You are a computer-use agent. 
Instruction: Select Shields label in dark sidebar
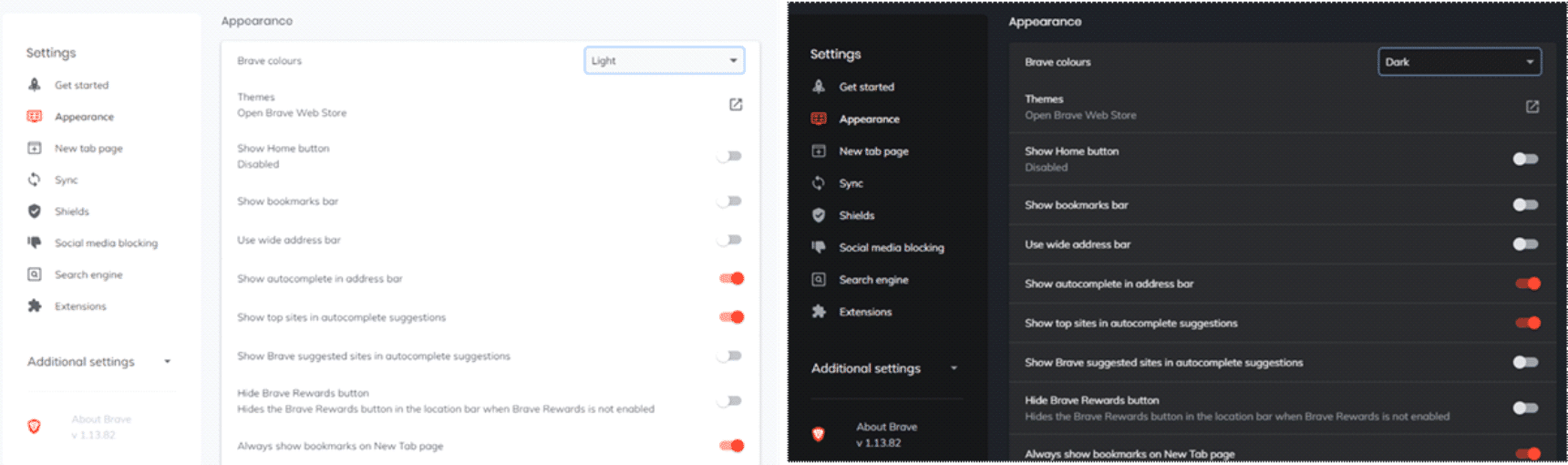(856, 215)
